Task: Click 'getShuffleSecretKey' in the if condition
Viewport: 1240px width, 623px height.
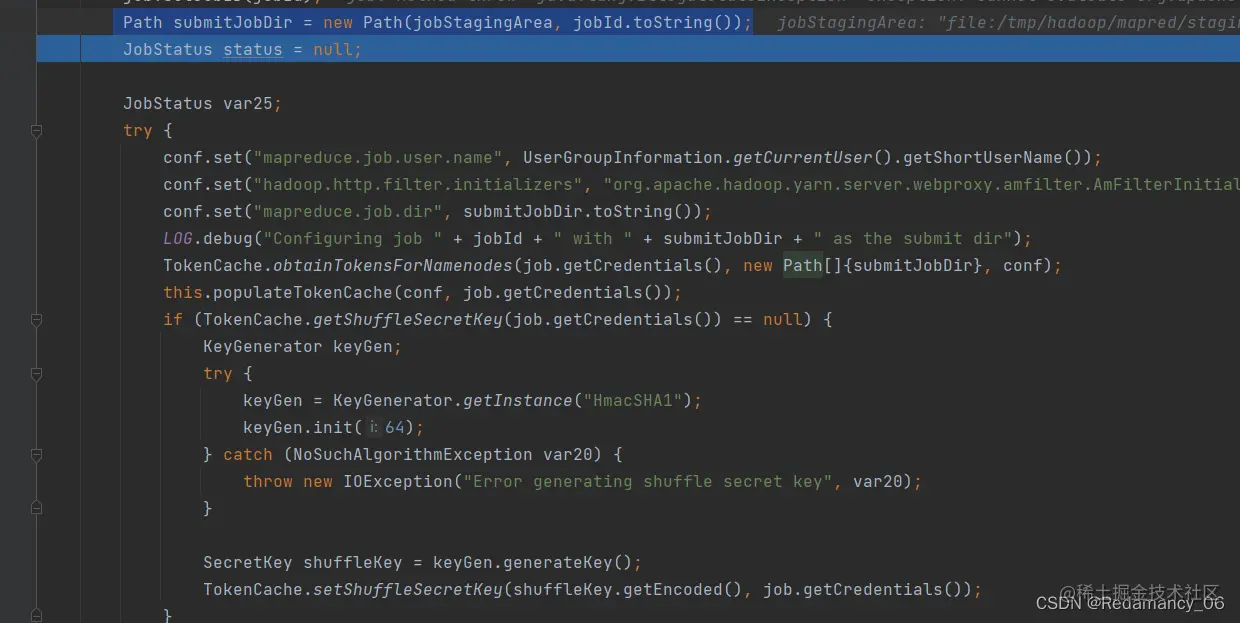Action: [x=407, y=320]
